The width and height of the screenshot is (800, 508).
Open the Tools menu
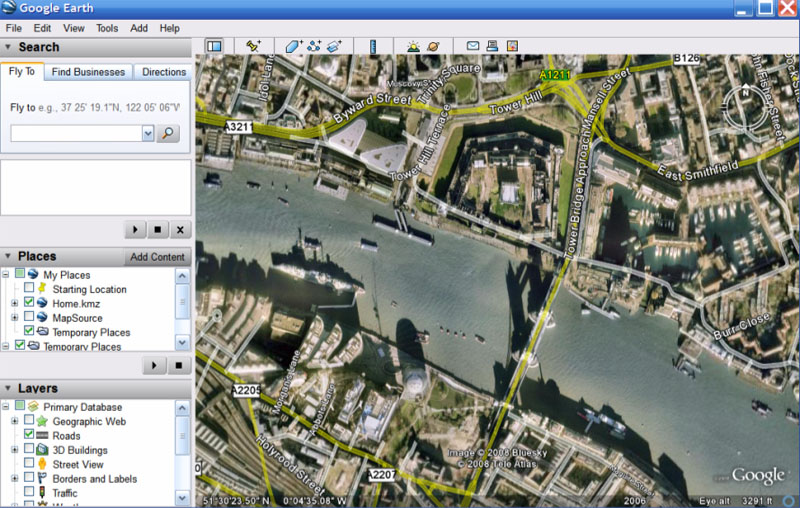[107, 28]
